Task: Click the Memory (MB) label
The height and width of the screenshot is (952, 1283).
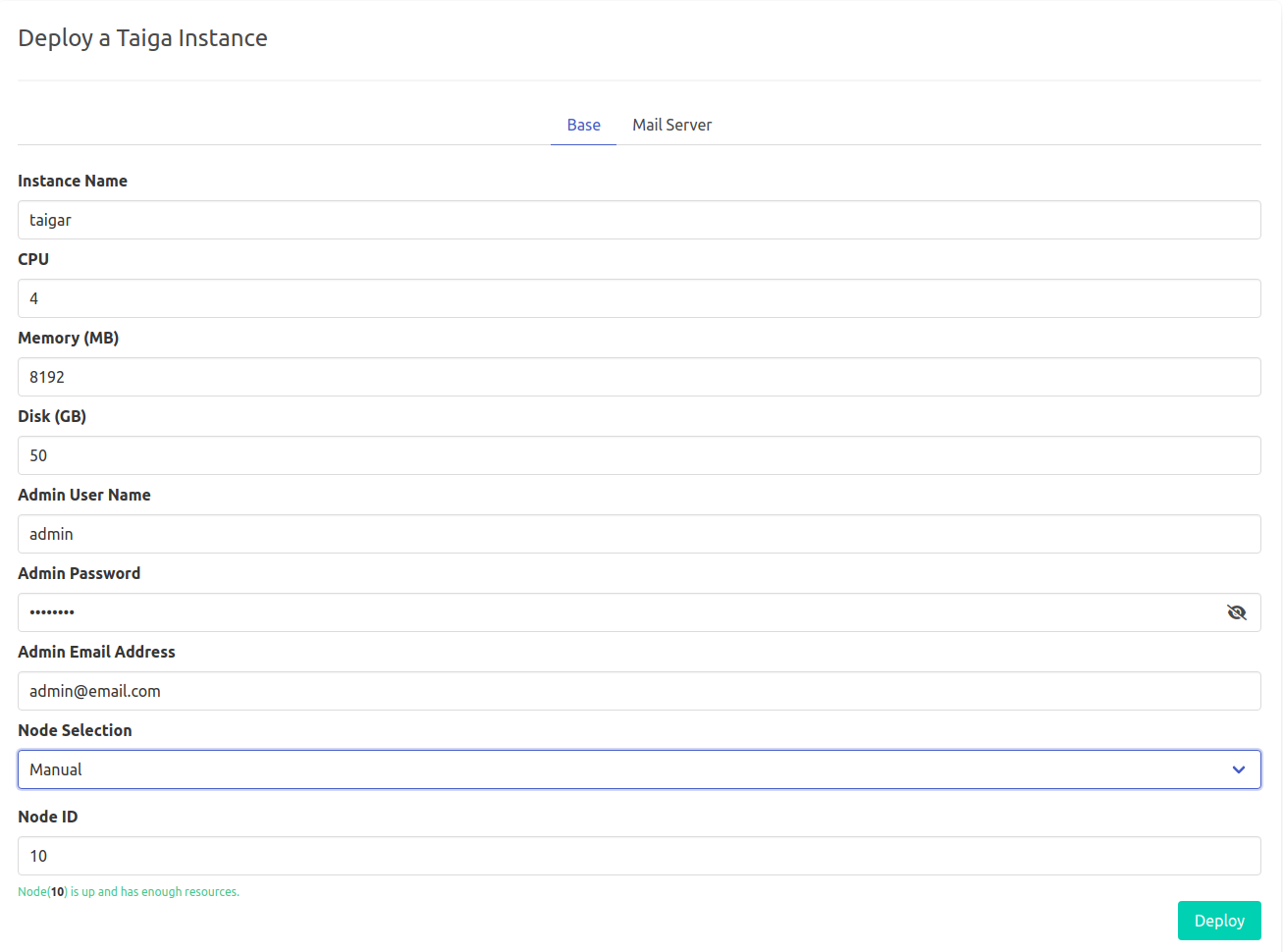Action: tap(68, 338)
